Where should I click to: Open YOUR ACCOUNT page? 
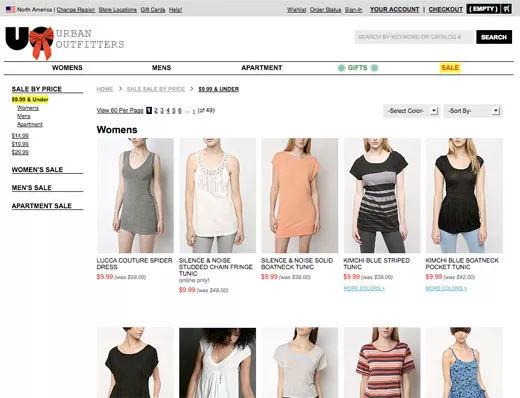tap(394, 10)
